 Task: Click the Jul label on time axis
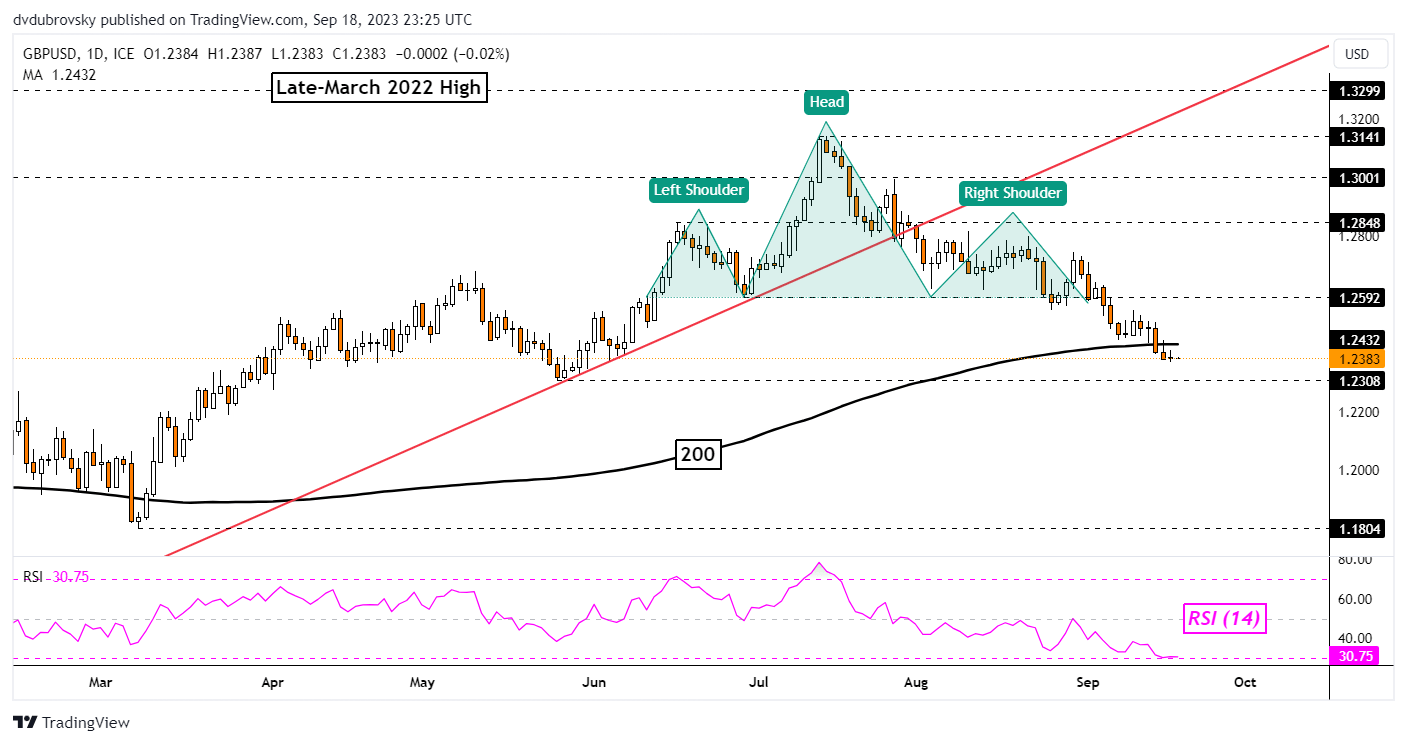point(759,682)
